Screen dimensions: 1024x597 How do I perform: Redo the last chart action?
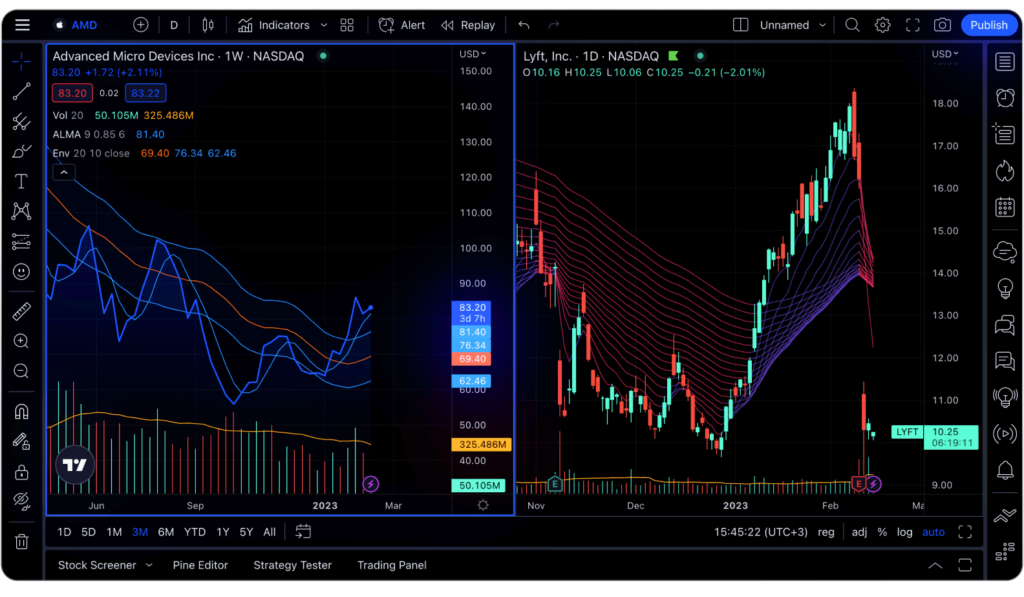click(x=554, y=25)
